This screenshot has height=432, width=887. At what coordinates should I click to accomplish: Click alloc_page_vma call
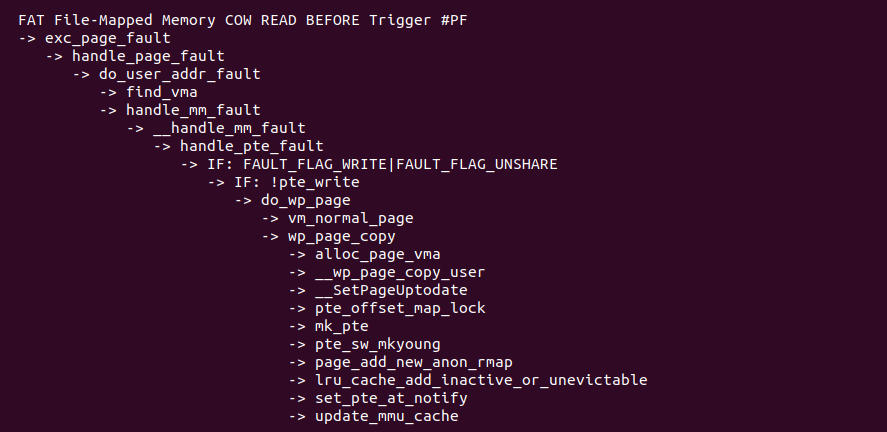coord(378,254)
